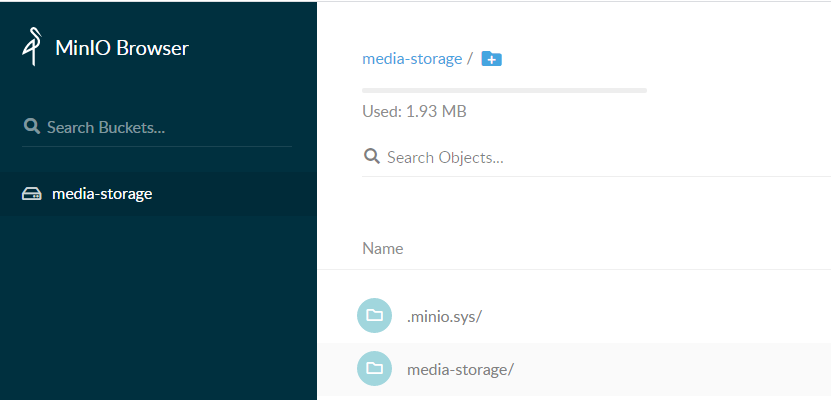Click the magnifier icon beside Search Buckets
This screenshot has height=400, width=831.
tap(32, 126)
